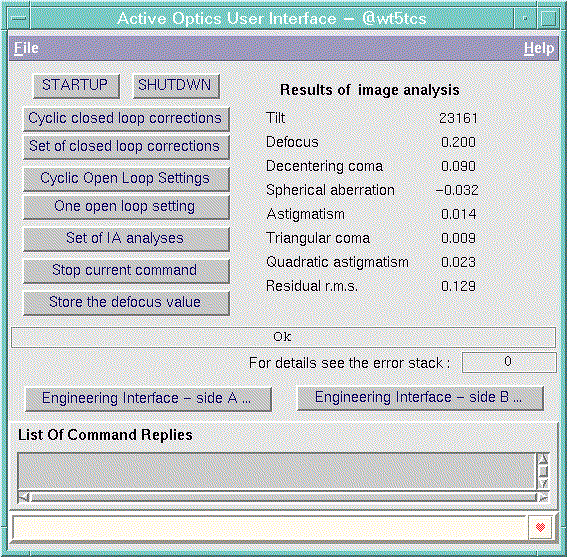Run Set of closed loop corrections

(126, 147)
